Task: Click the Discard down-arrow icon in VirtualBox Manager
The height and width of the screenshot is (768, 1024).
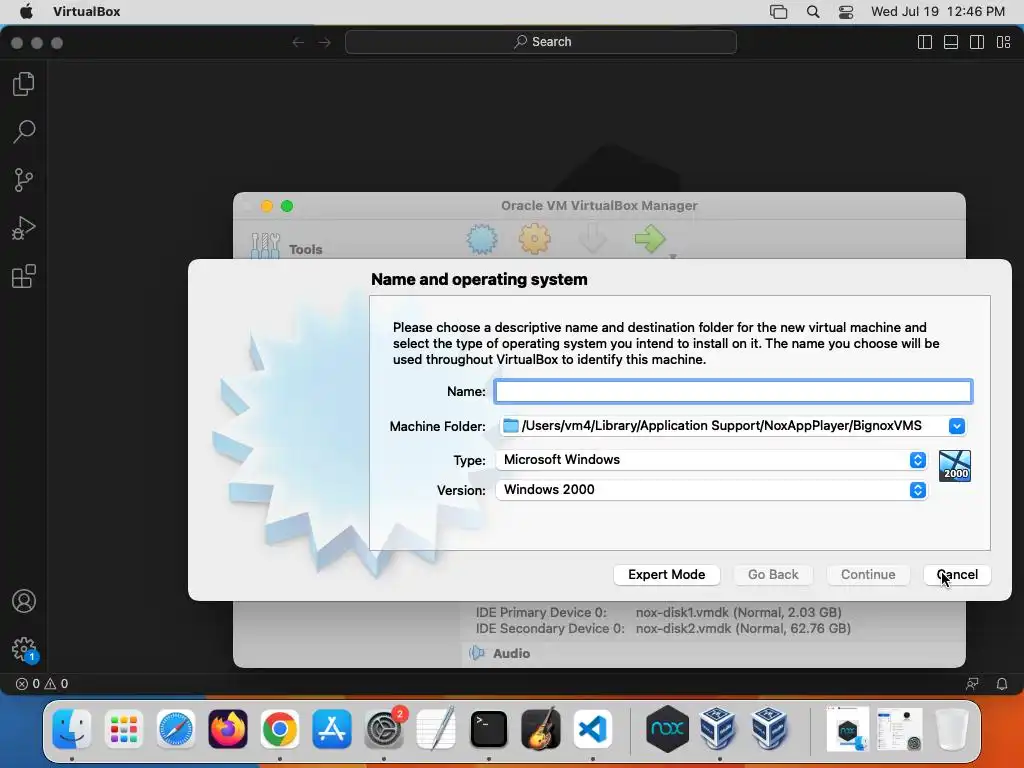Action: tap(593, 239)
